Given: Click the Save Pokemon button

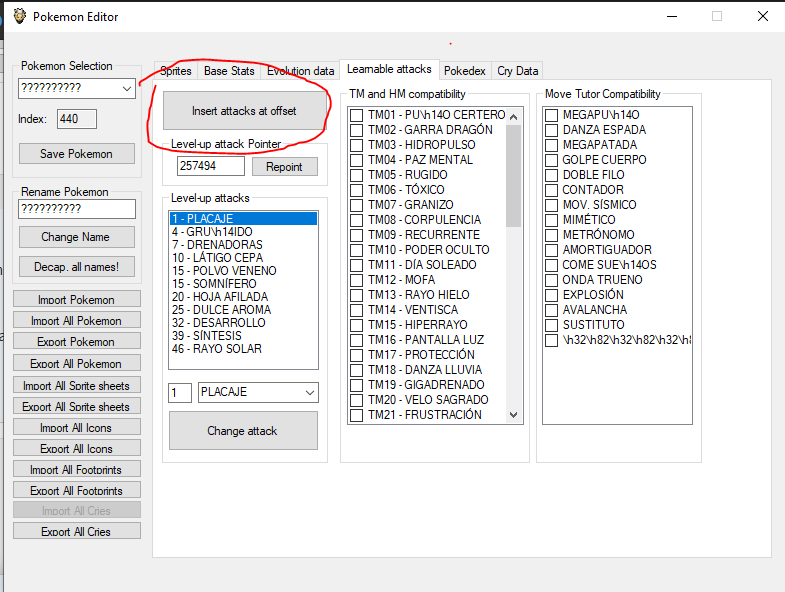Looking at the screenshot, I should (76, 154).
